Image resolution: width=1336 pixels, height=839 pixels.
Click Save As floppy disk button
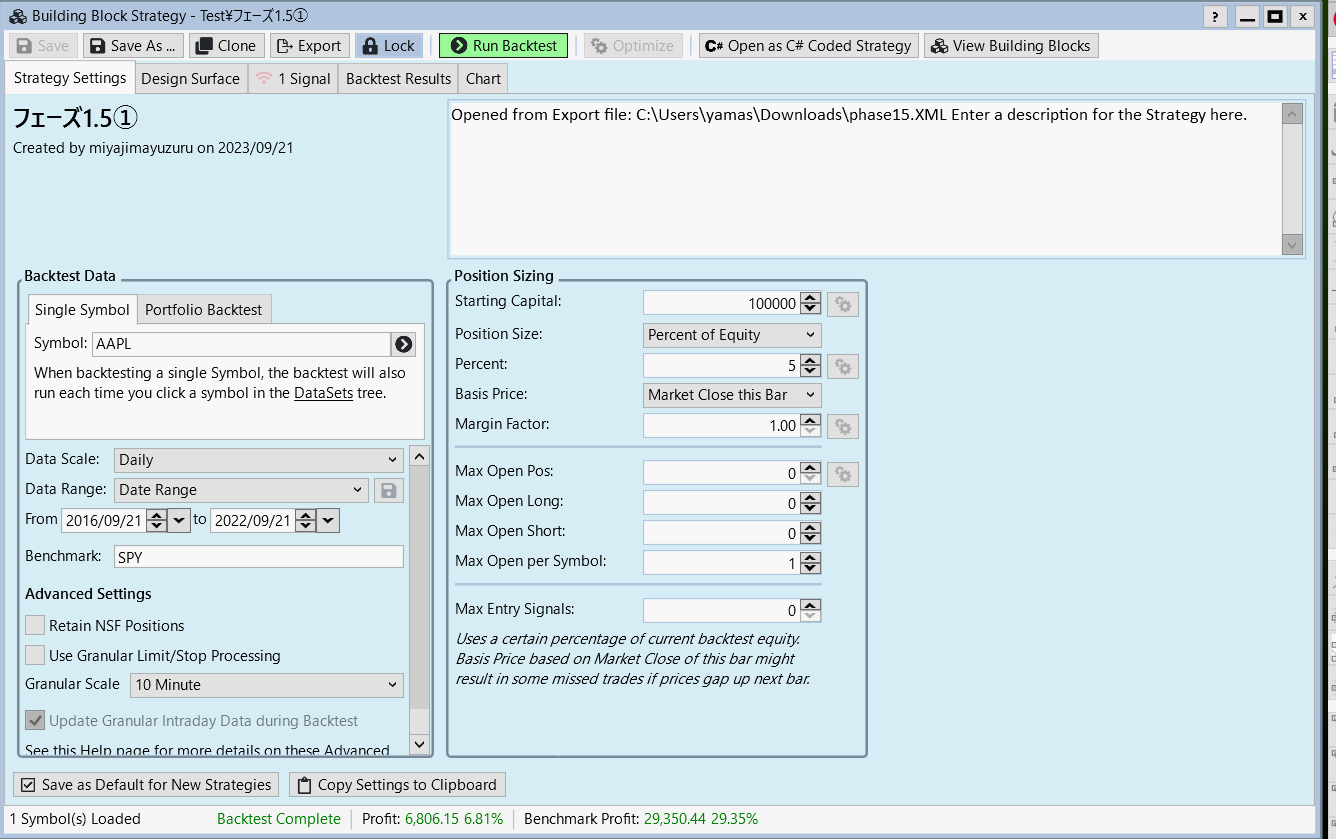coord(133,46)
